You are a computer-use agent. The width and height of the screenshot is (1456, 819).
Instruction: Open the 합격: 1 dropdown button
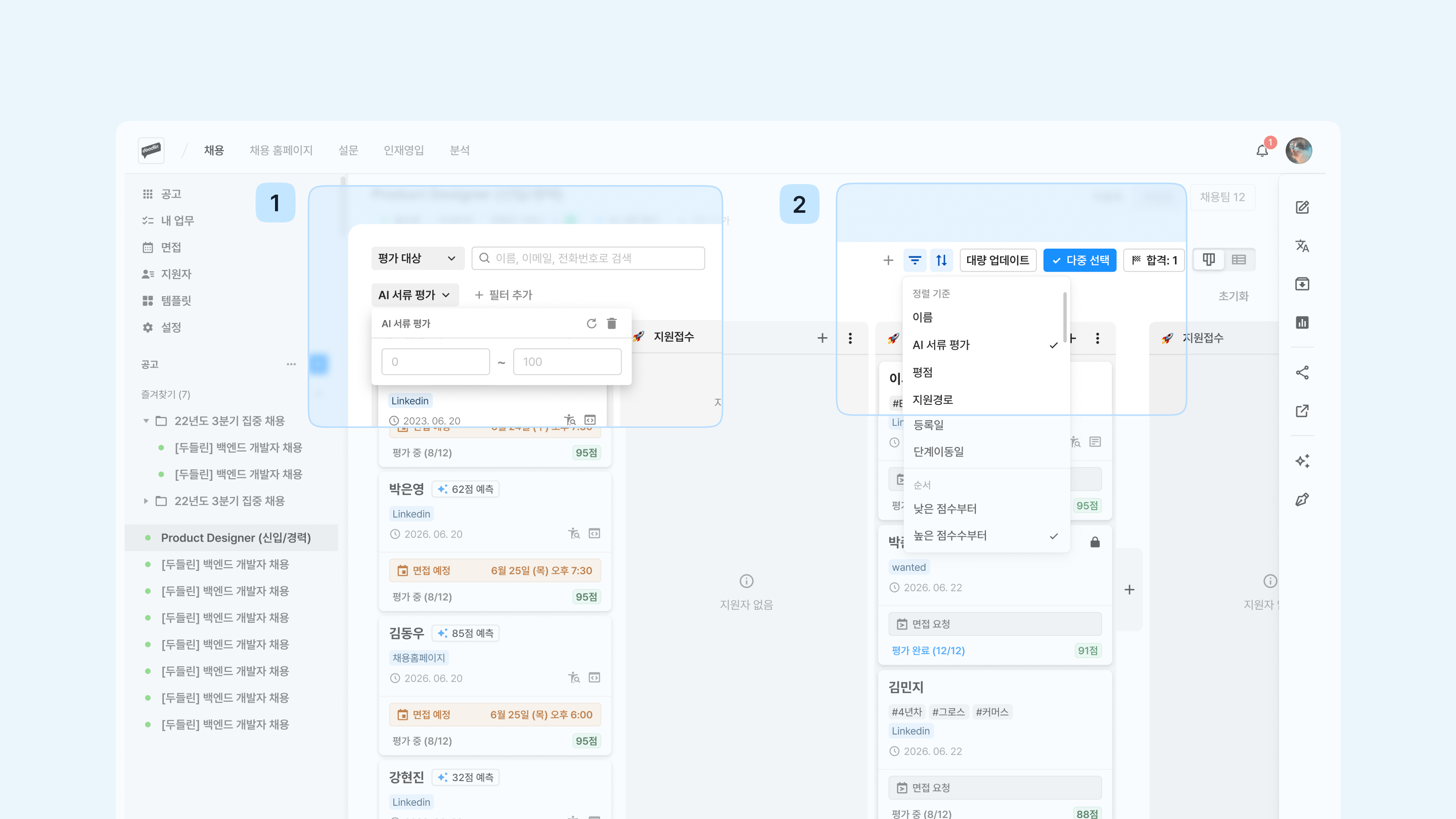tap(1154, 260)
